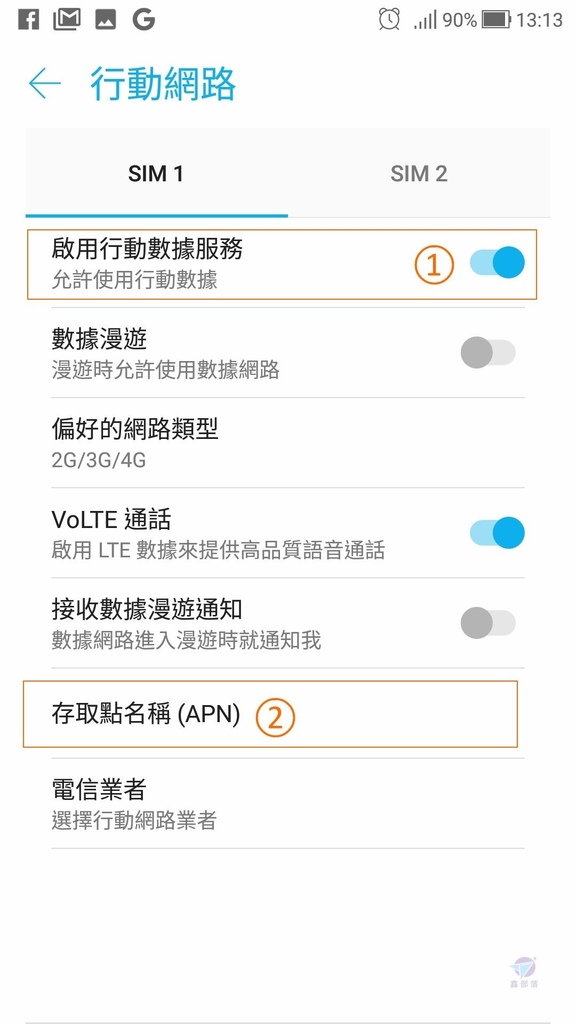Viewport: 576px width, 1024px height.
Task: Turn off the VoLTE 通話 switch
Action: pos(497,533)
